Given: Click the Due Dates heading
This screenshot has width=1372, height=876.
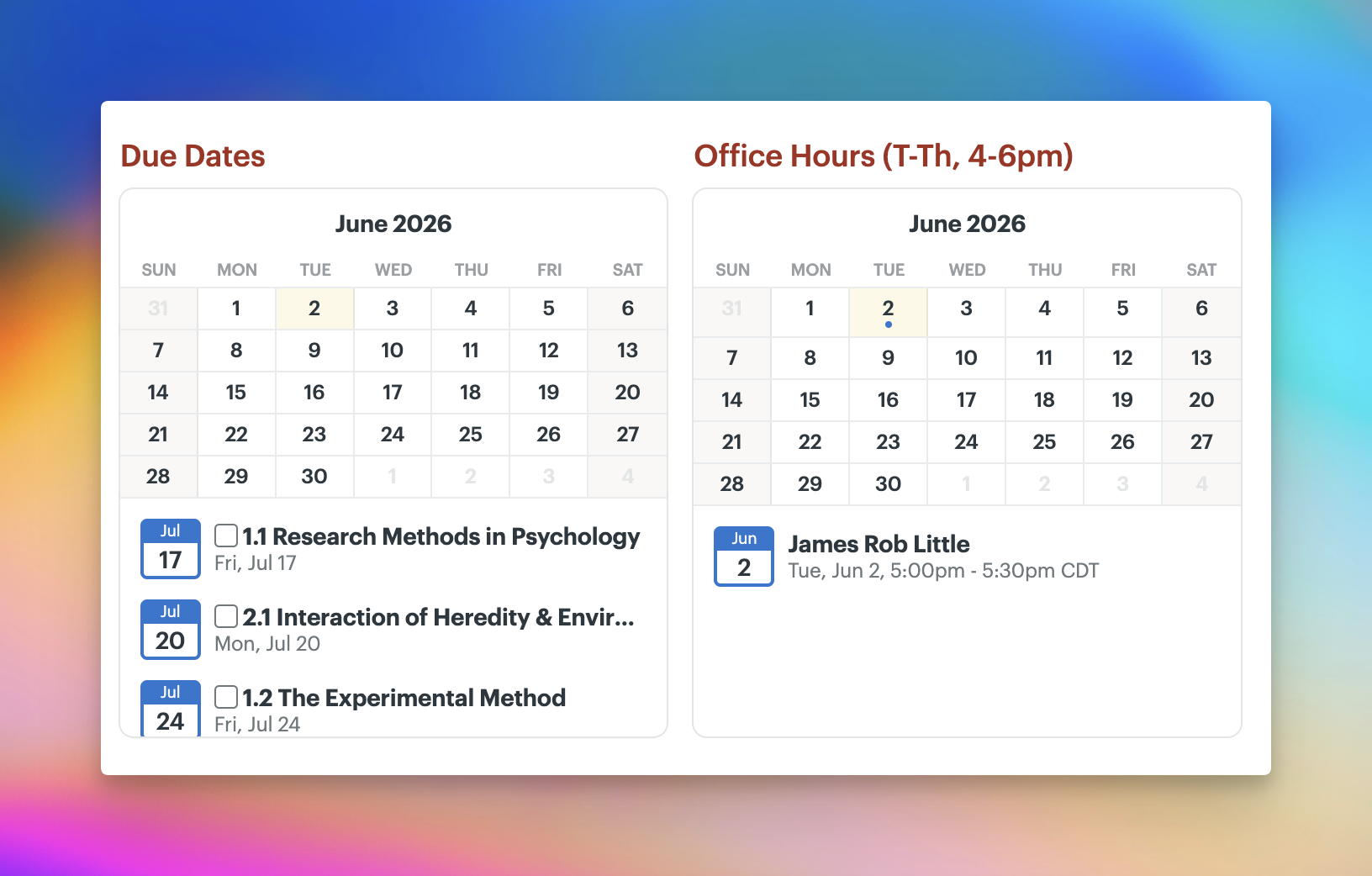Looking at the screenshot, I should click(x=193, y=156).
